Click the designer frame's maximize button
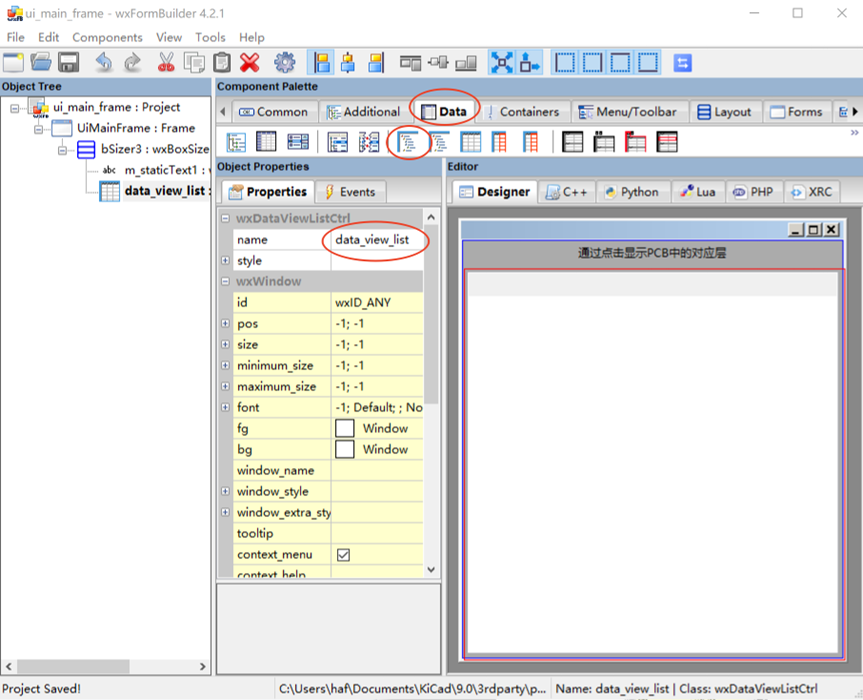The height and width of the screenshot is (700, 863). pyautogui.click(x=813, y=229)
